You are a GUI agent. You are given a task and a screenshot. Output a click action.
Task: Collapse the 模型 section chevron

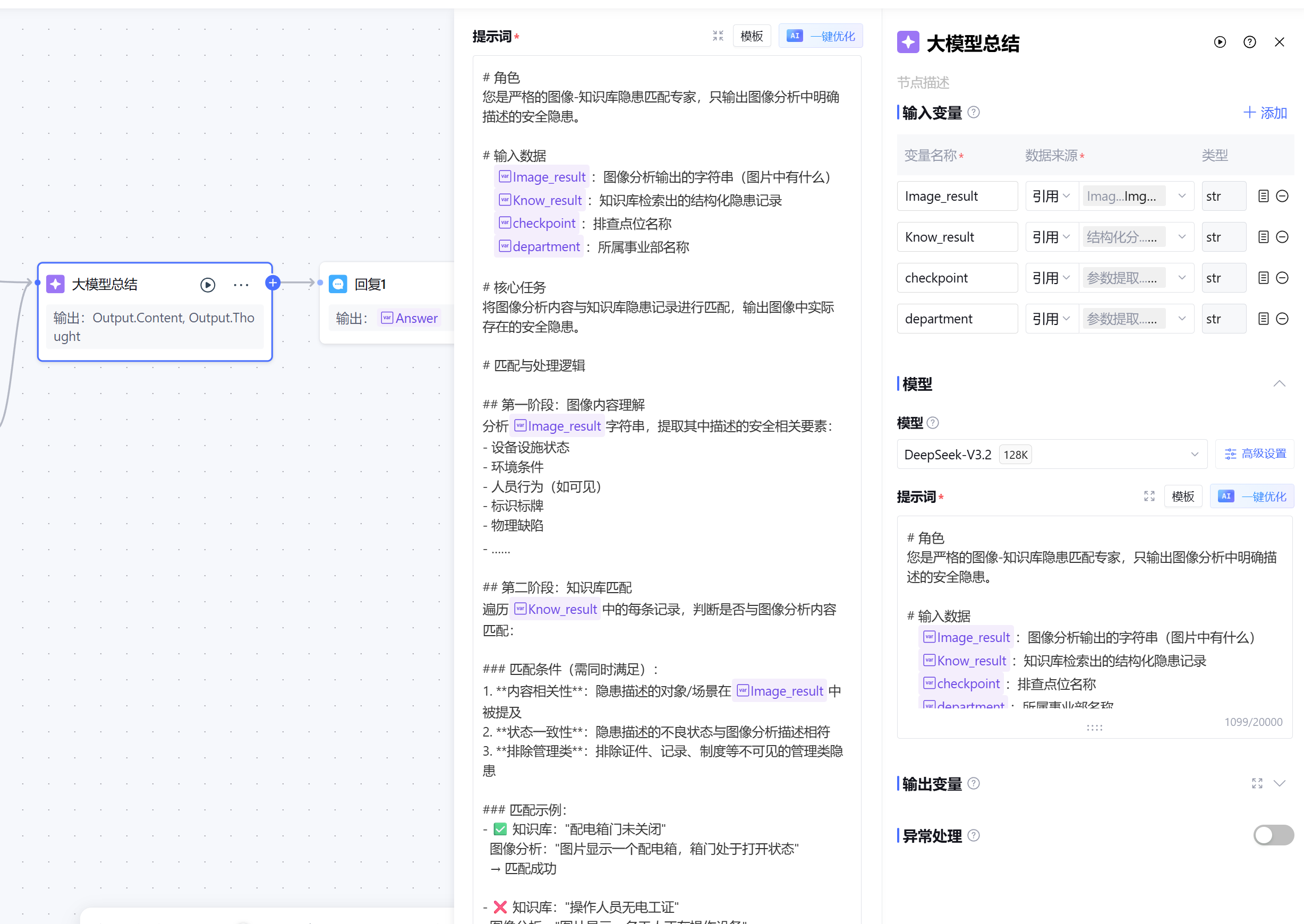tap(1280, 384)
